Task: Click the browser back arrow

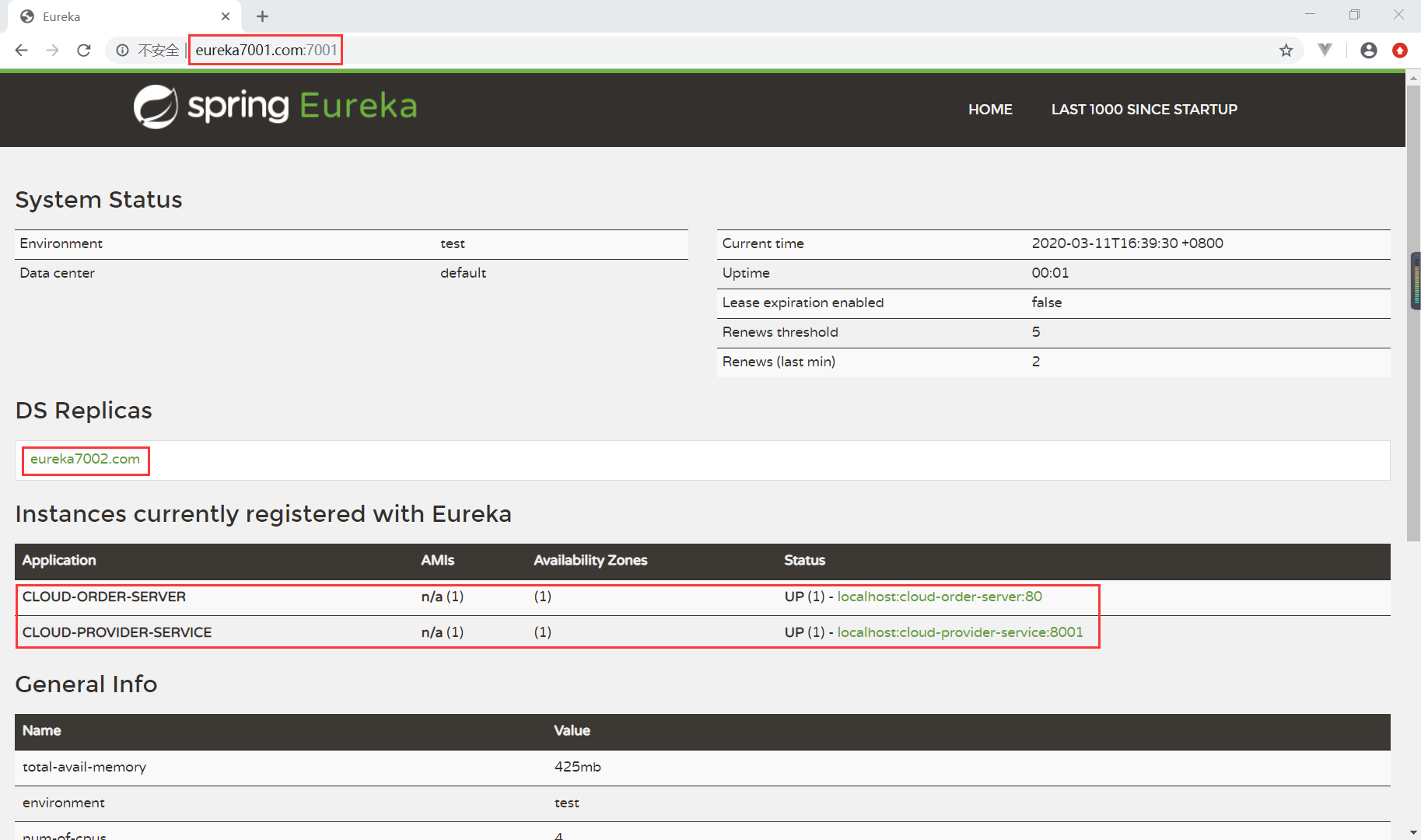Action: 22,51
